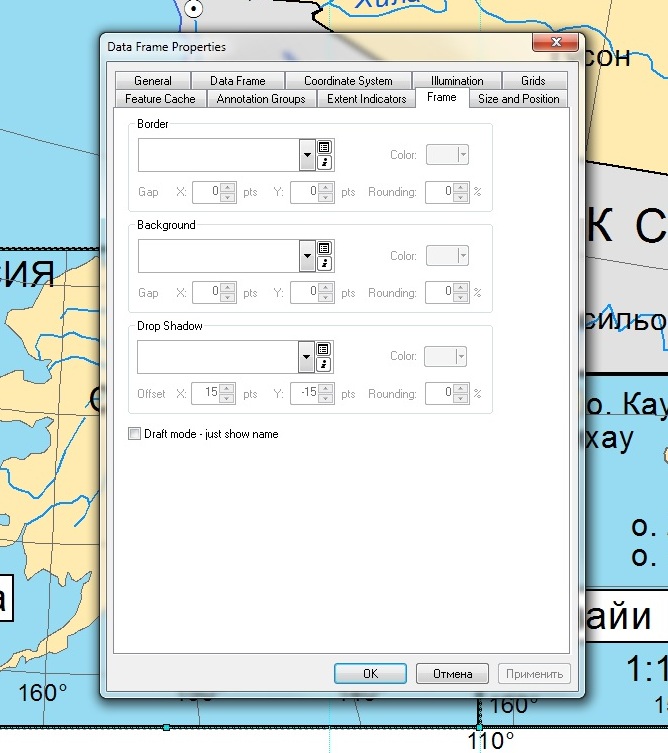
Task: Open Drop Shadow style selector icon
Action: (x=323, y=349)
